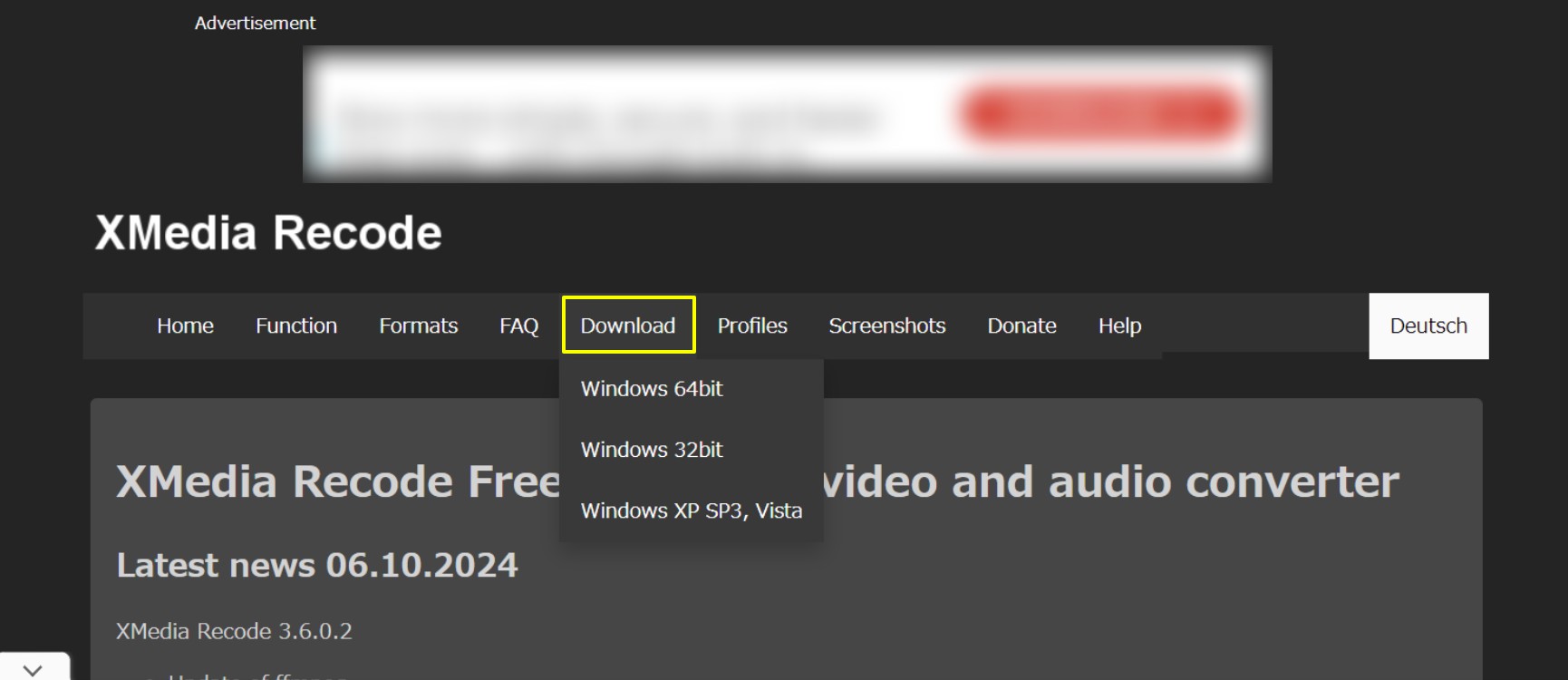Open the Donate page

[1021, 325]
